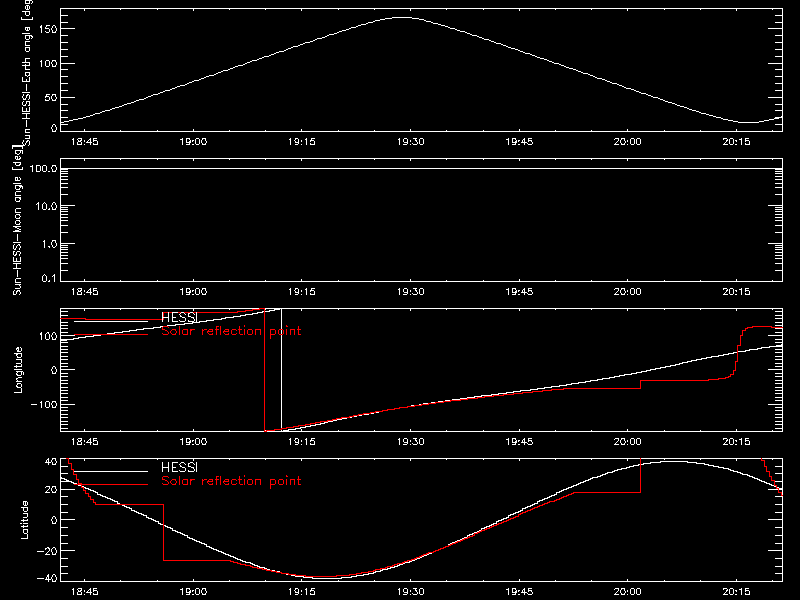Click the -20 tick on Latitude axis
The image size is (800, 600).
pyautogui.click(x=47, y=551)
